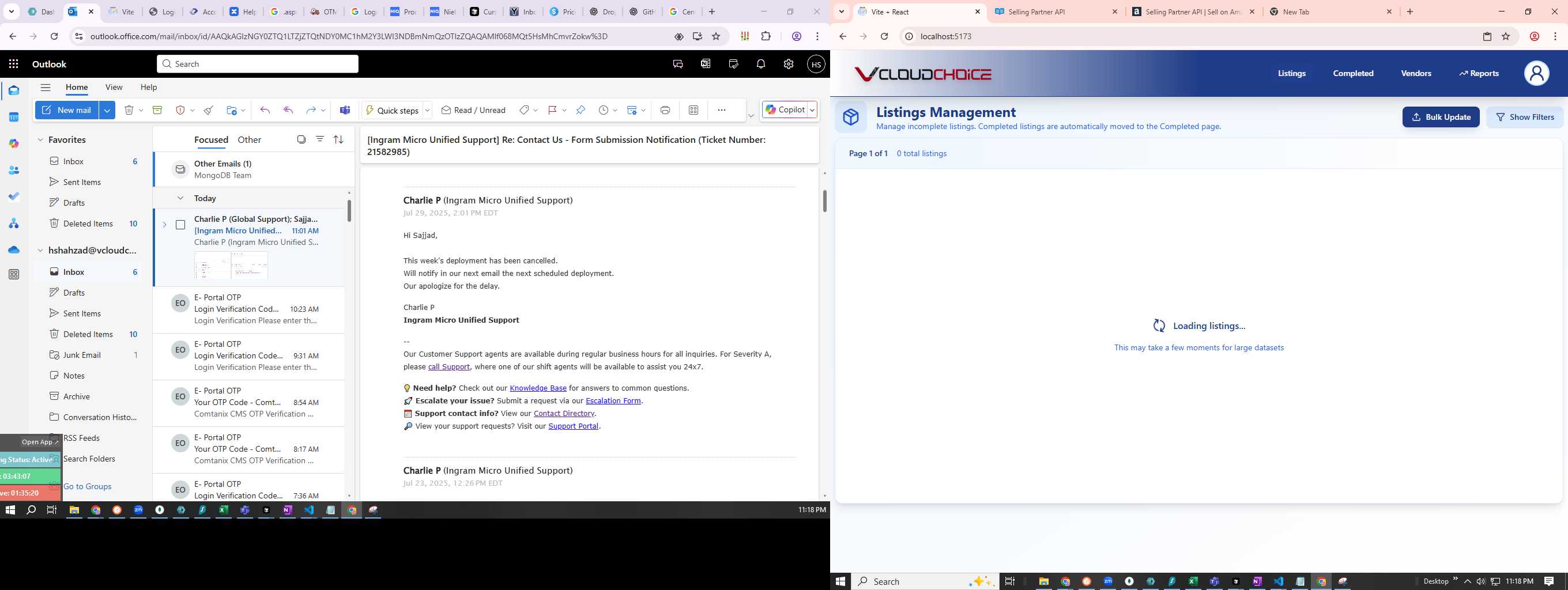This screenshot has height=590, width=1568.
Task: Open the Escalation Form link in email
Action: coord(613,401)
